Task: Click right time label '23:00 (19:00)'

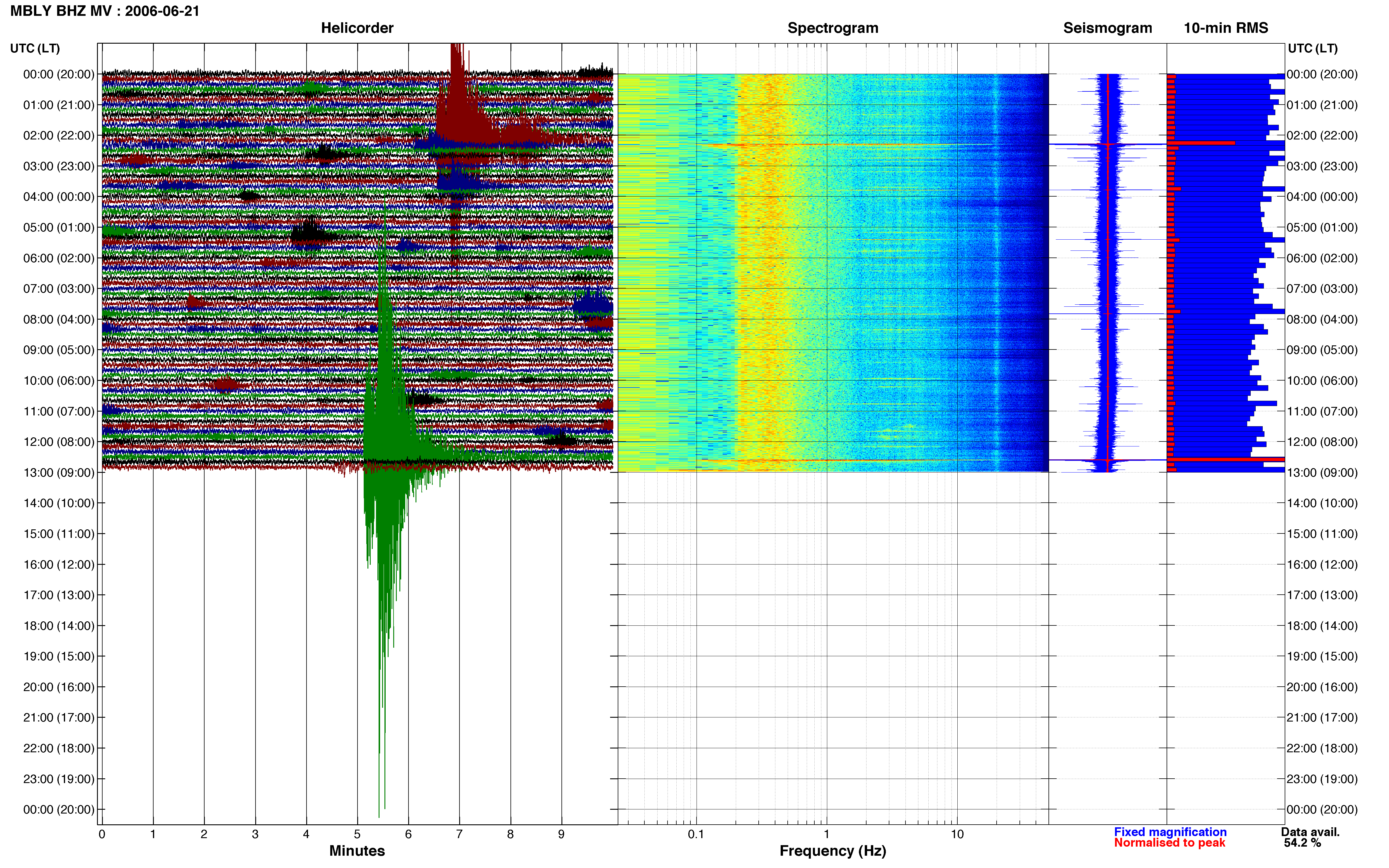Action: tap(1322, 778)
